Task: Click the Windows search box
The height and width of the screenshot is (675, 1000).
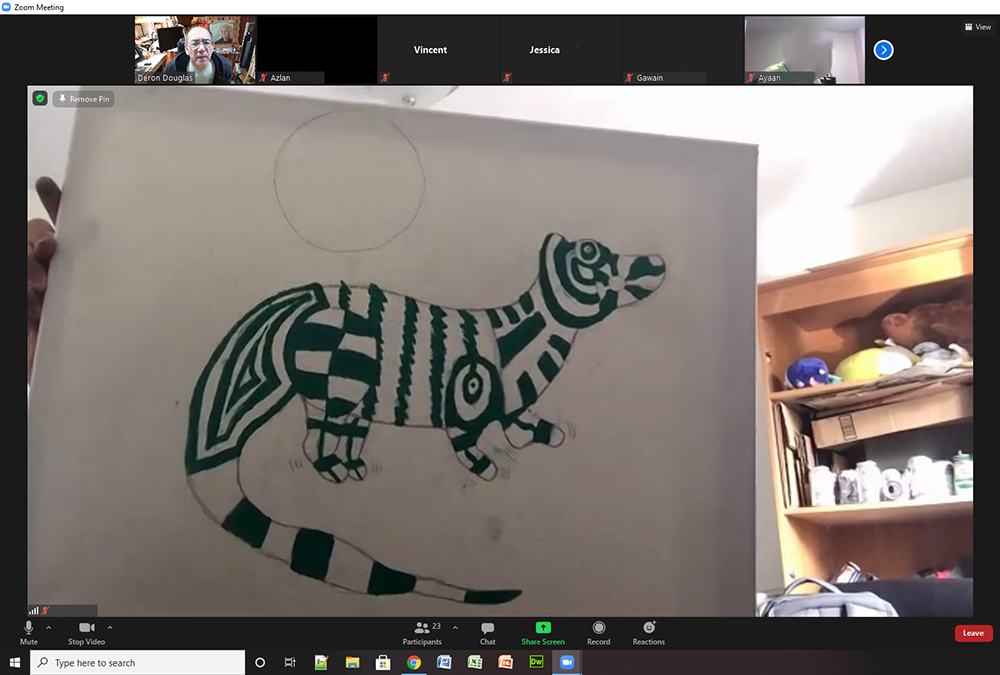Action: (x=138, y=662)
